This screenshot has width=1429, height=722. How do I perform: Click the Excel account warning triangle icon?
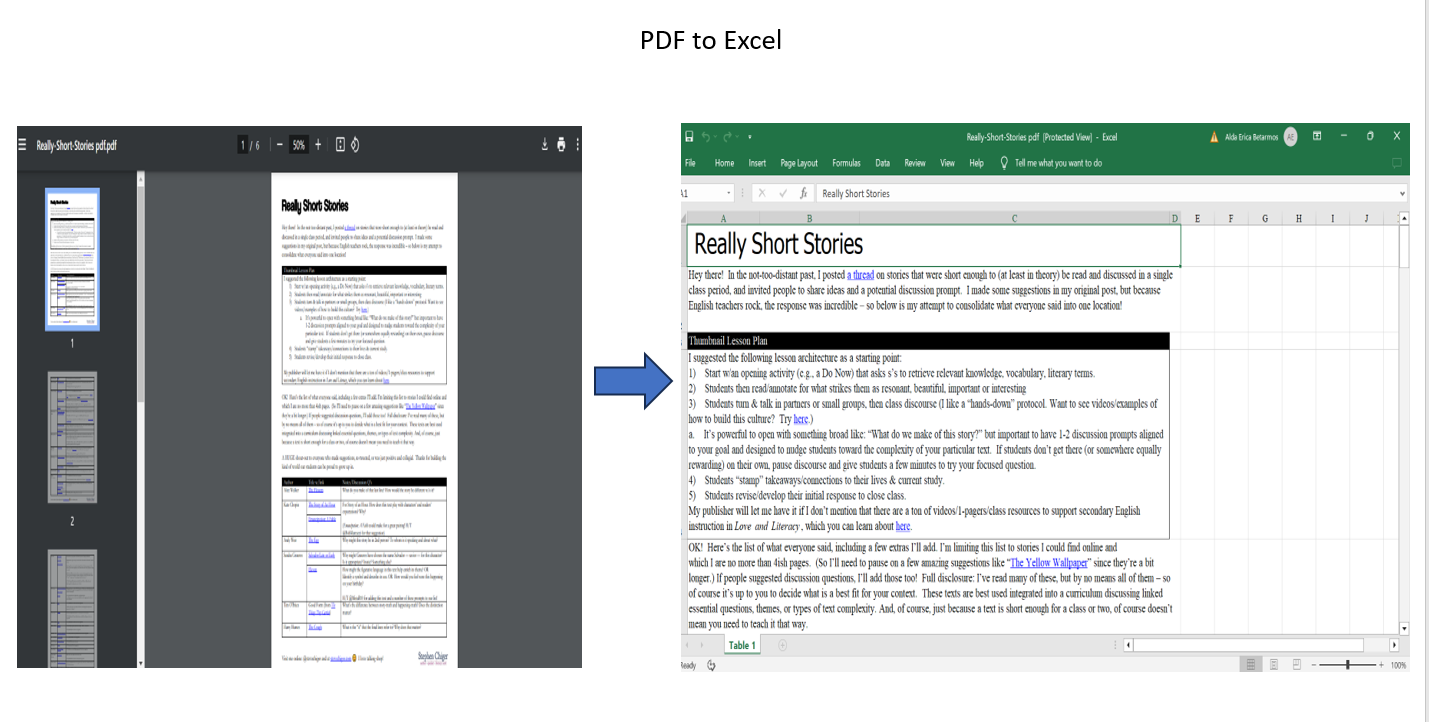(1214, 137)
